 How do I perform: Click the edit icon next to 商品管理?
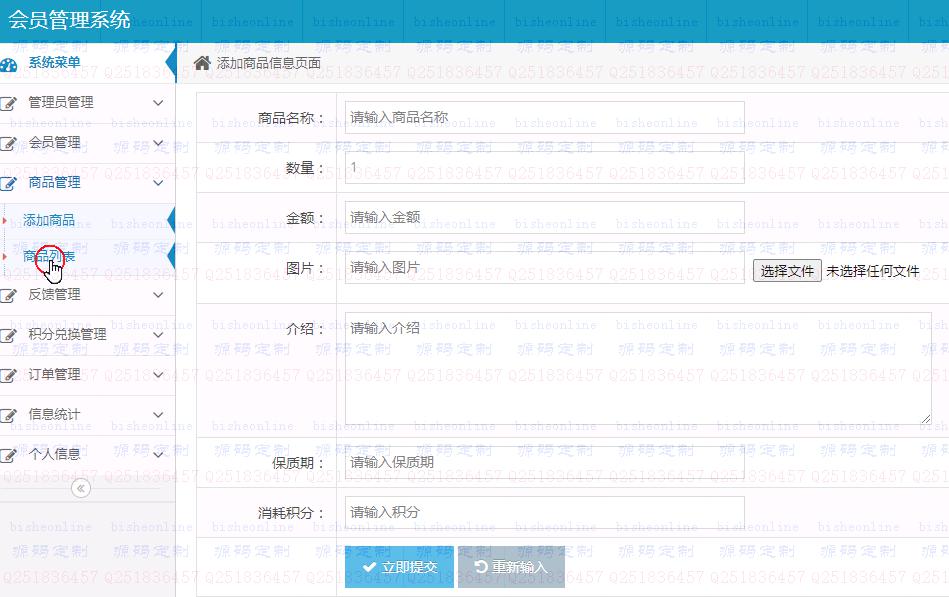coord(8,183)
